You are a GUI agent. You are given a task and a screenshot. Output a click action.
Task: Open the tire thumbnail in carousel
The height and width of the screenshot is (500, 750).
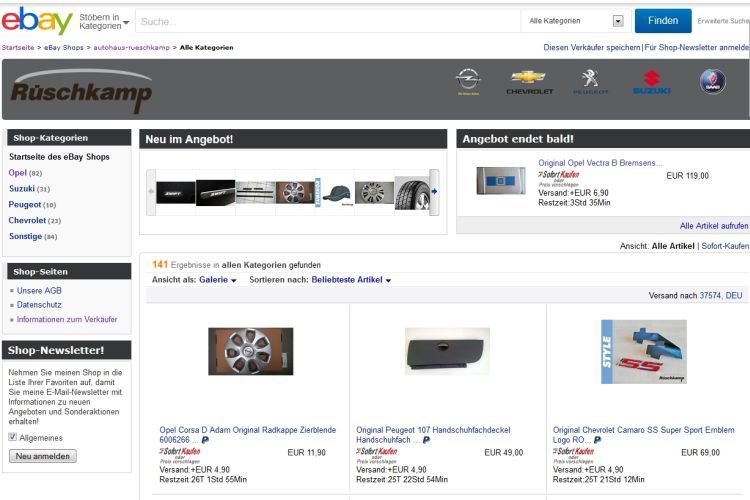(x=412, y=192)
